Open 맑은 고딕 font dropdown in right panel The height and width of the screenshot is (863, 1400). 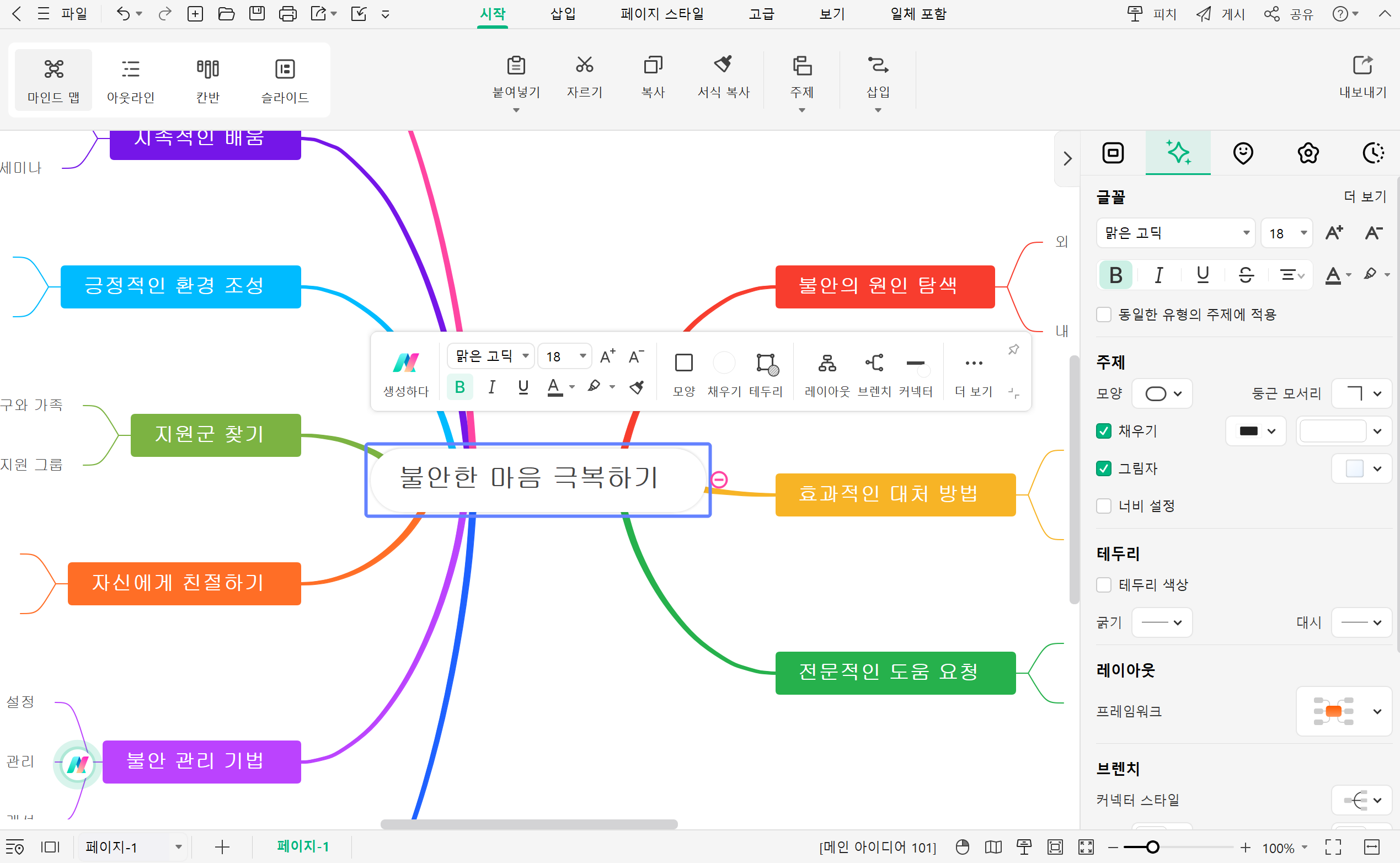[1175, 233]
